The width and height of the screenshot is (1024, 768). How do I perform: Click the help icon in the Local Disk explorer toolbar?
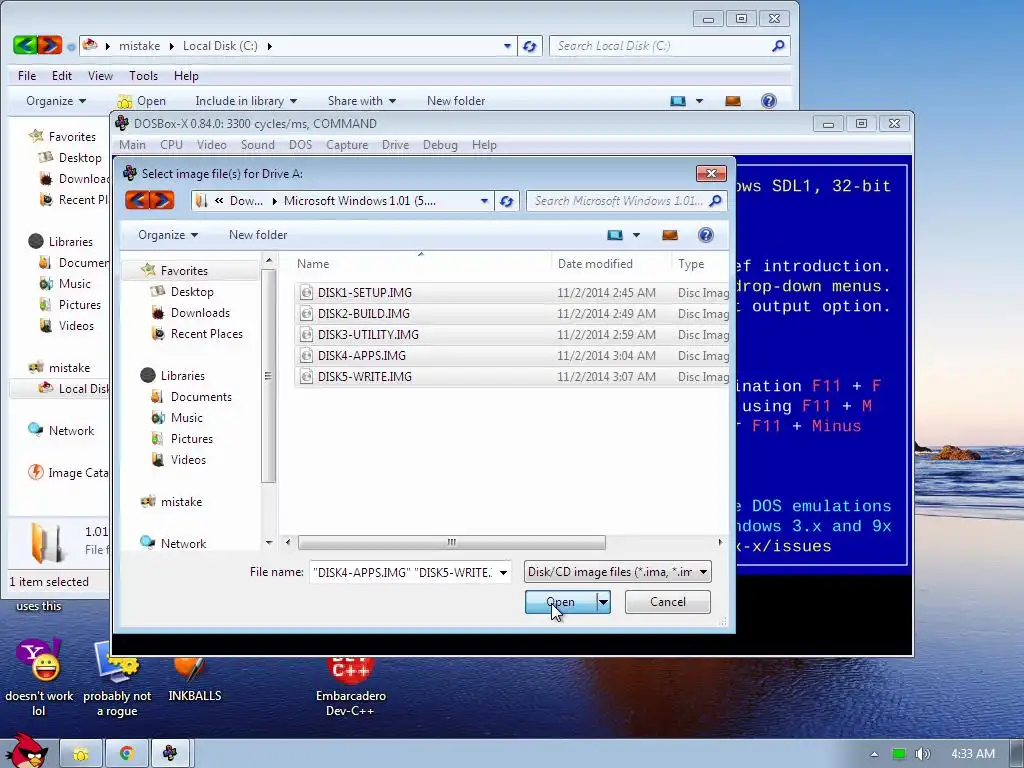point(769,101)
